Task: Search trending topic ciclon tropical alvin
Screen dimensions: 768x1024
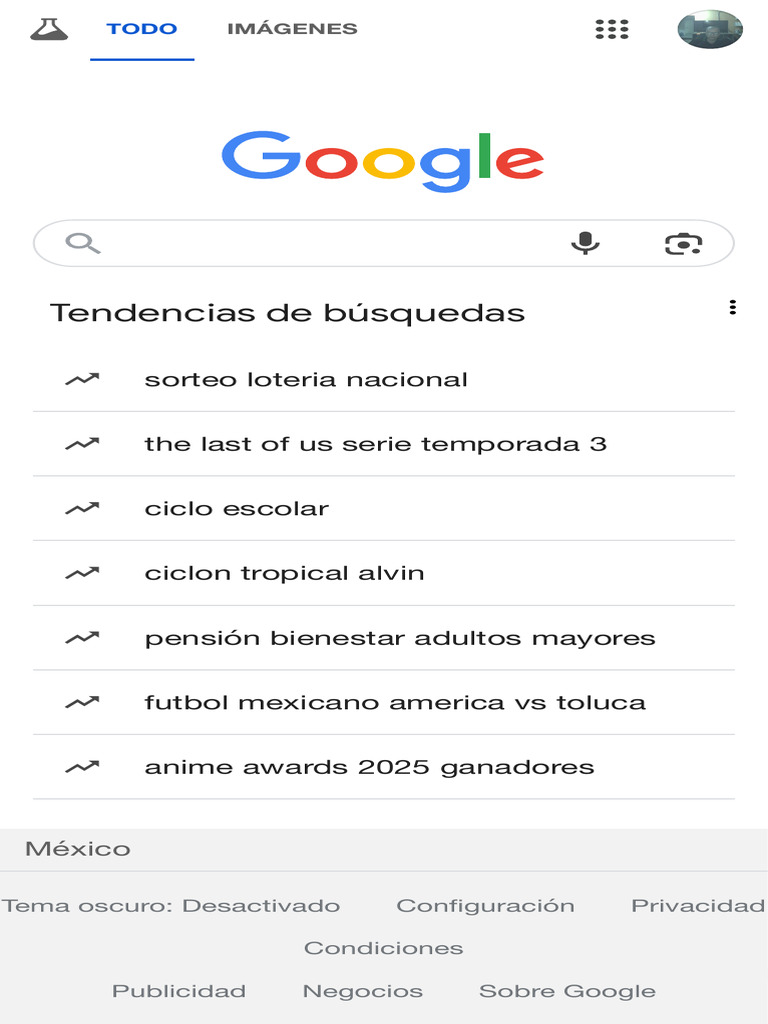Action: 284,573
